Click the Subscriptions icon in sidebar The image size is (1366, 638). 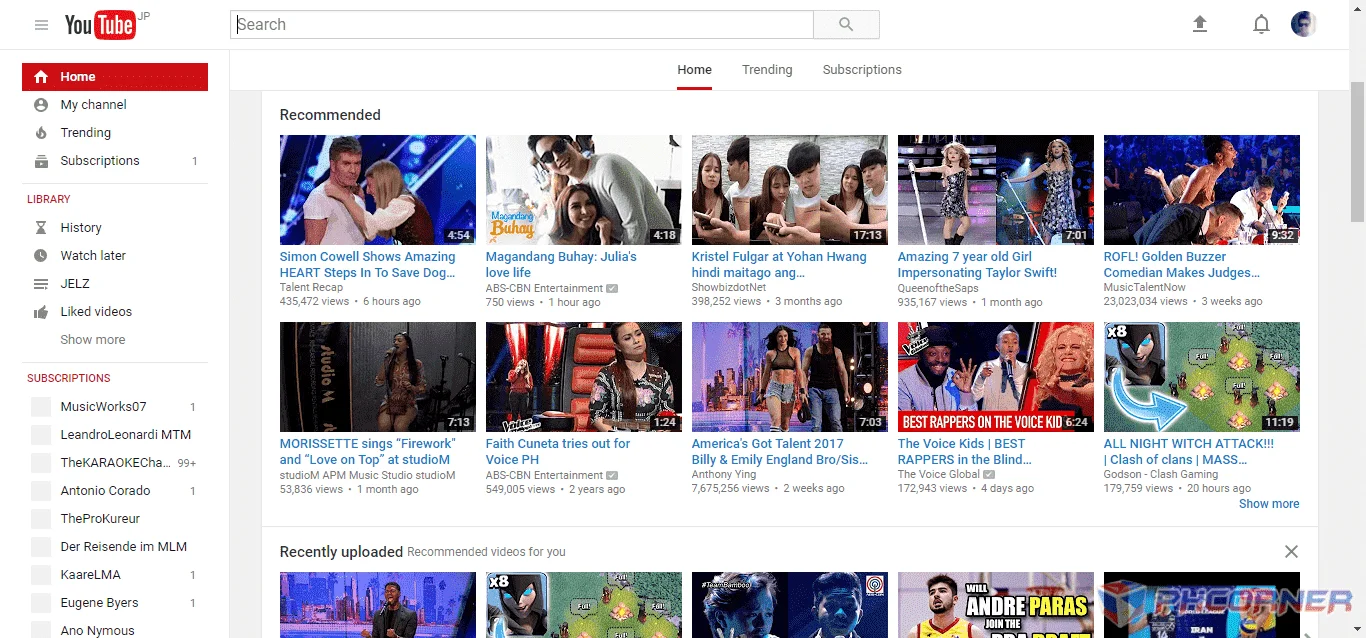(x=41, y=161)
